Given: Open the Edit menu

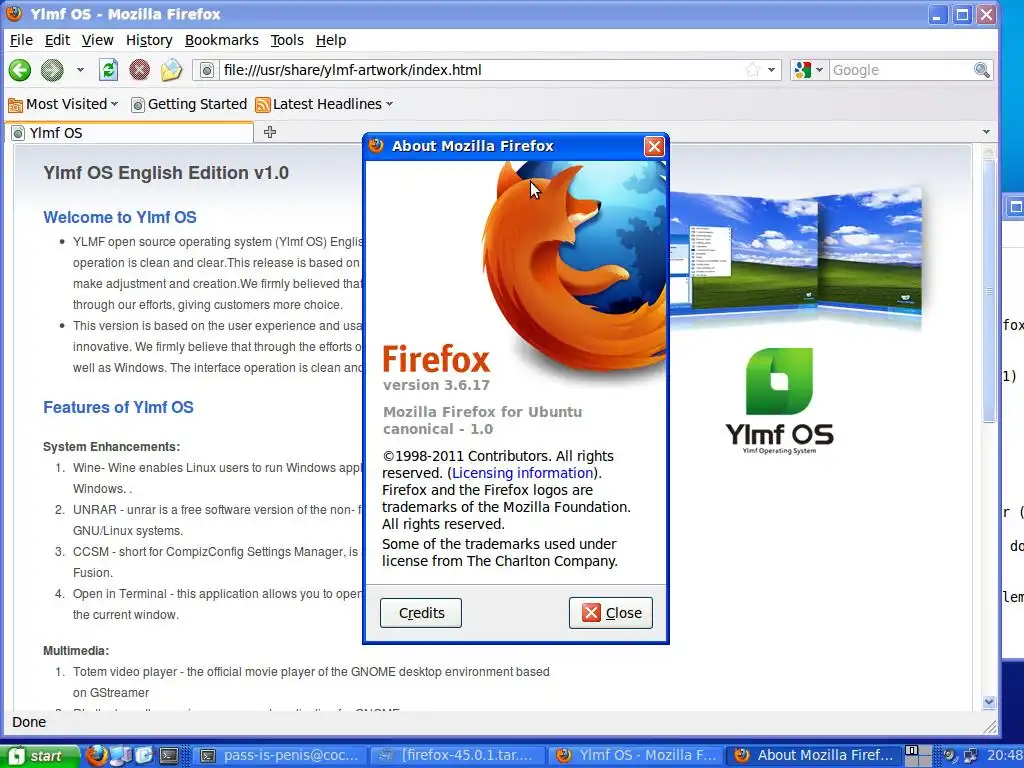Looking at the screenshot, I should pos(57,40).
